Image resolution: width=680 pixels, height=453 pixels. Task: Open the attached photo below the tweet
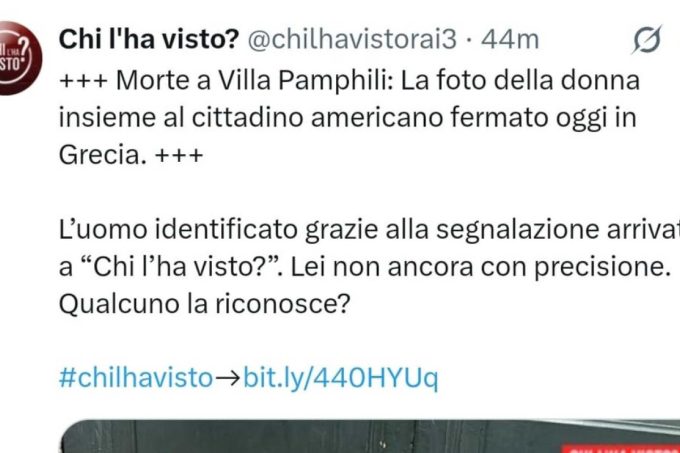click(x=369, y=436)
